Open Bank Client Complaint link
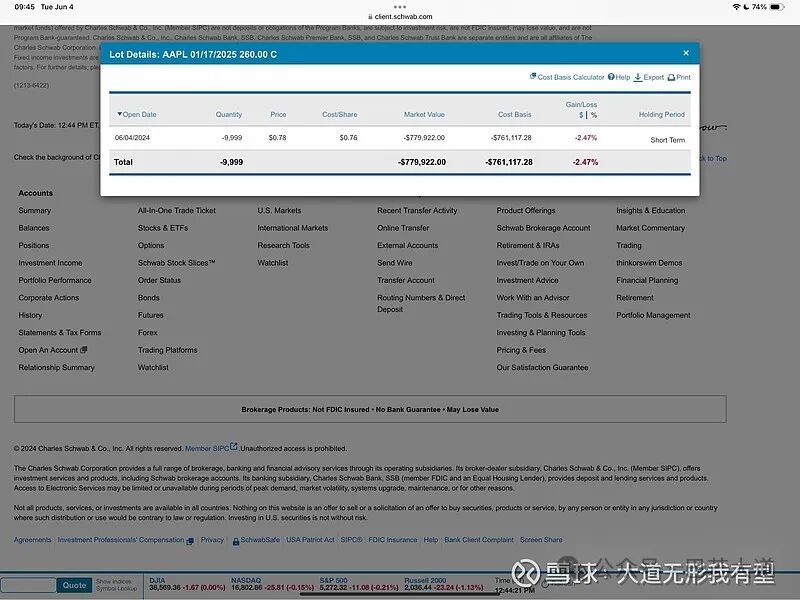Image resolution: width=800 pixels, height=600 pixels. pyautogui.click(x=479, y=540)
